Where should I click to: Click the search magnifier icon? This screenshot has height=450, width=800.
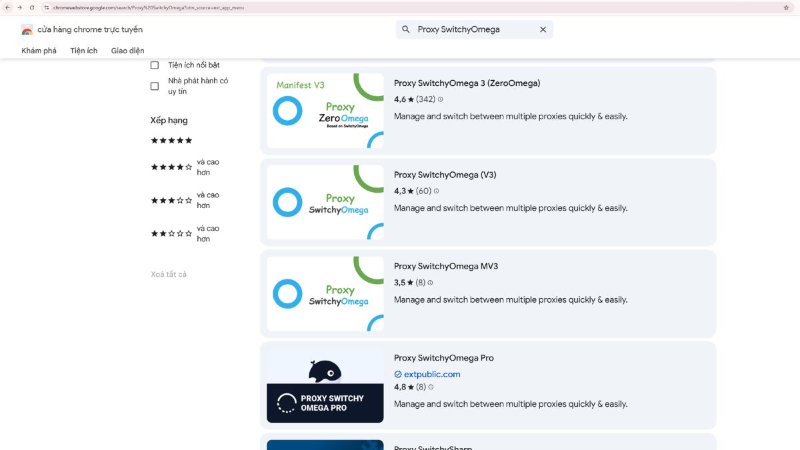pyautogui.click(x=406, y=30)
